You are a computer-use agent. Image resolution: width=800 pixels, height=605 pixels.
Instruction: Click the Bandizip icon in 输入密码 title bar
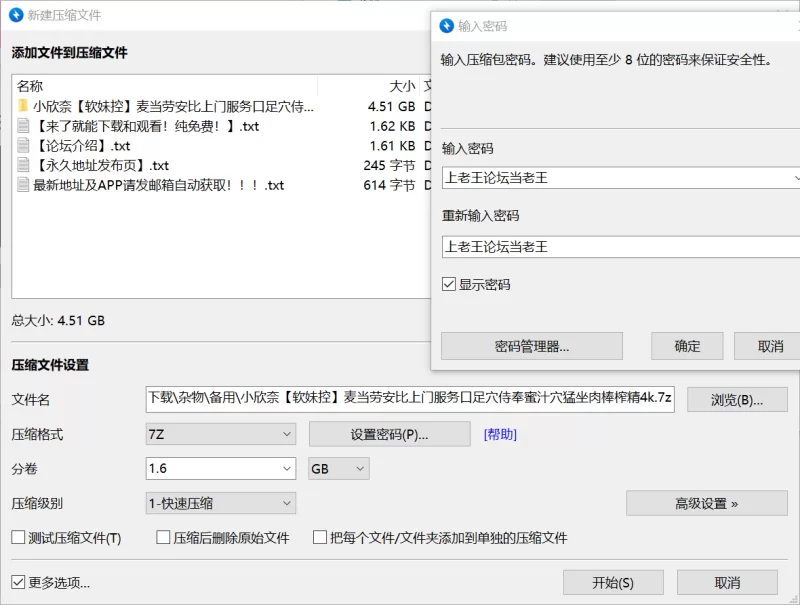(447, 26)
